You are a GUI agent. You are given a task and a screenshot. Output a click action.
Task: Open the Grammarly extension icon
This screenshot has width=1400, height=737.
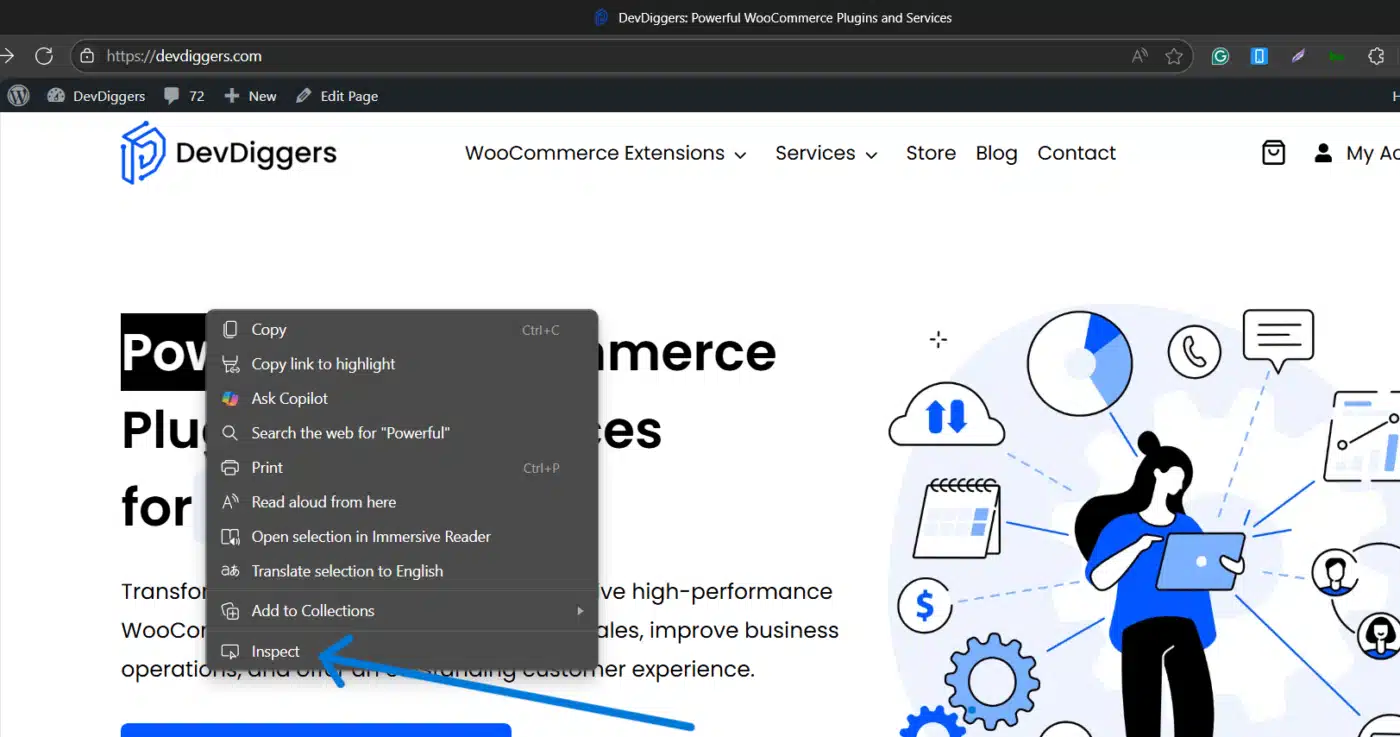[1220, 56]
